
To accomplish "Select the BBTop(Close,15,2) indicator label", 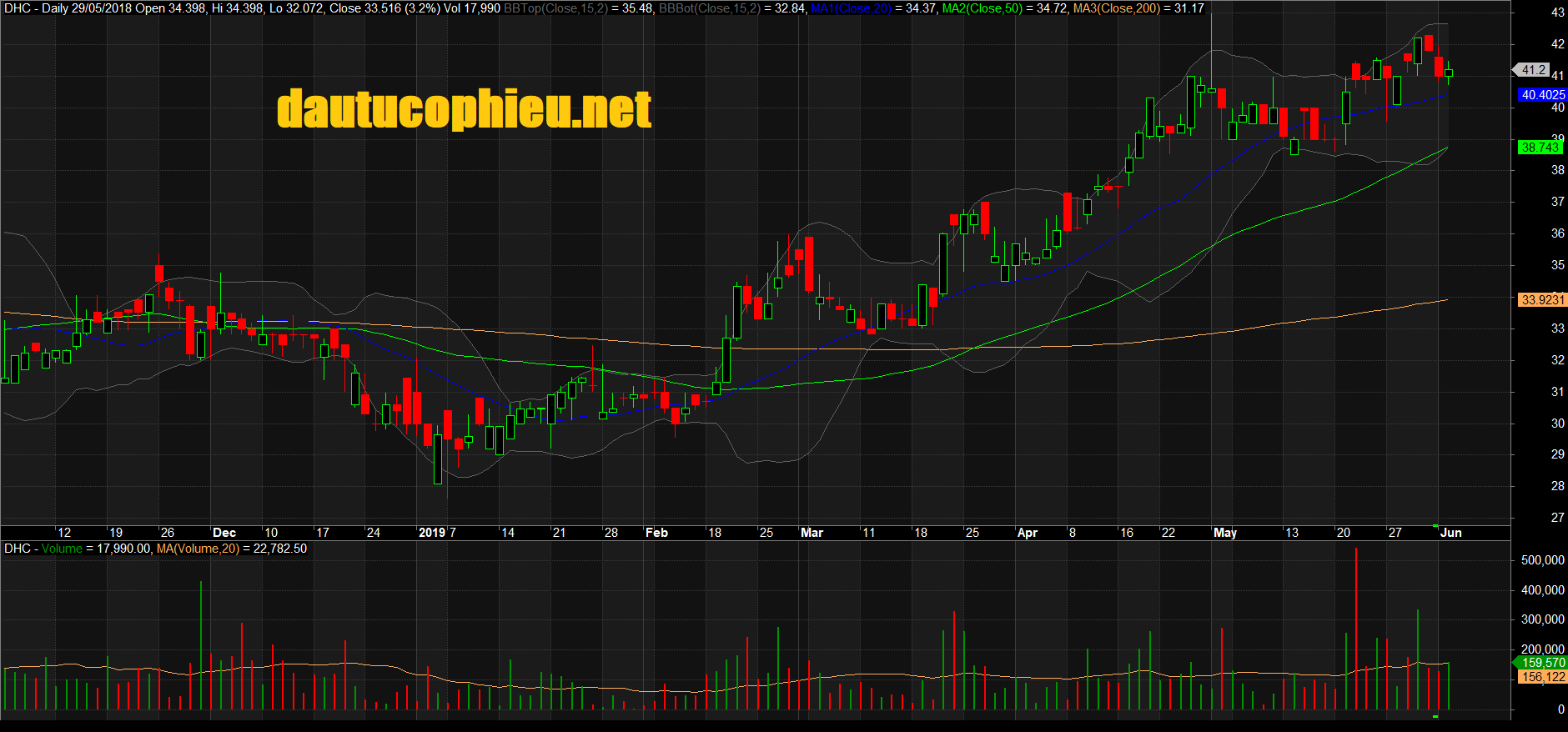I will click(x=555, y=8).
